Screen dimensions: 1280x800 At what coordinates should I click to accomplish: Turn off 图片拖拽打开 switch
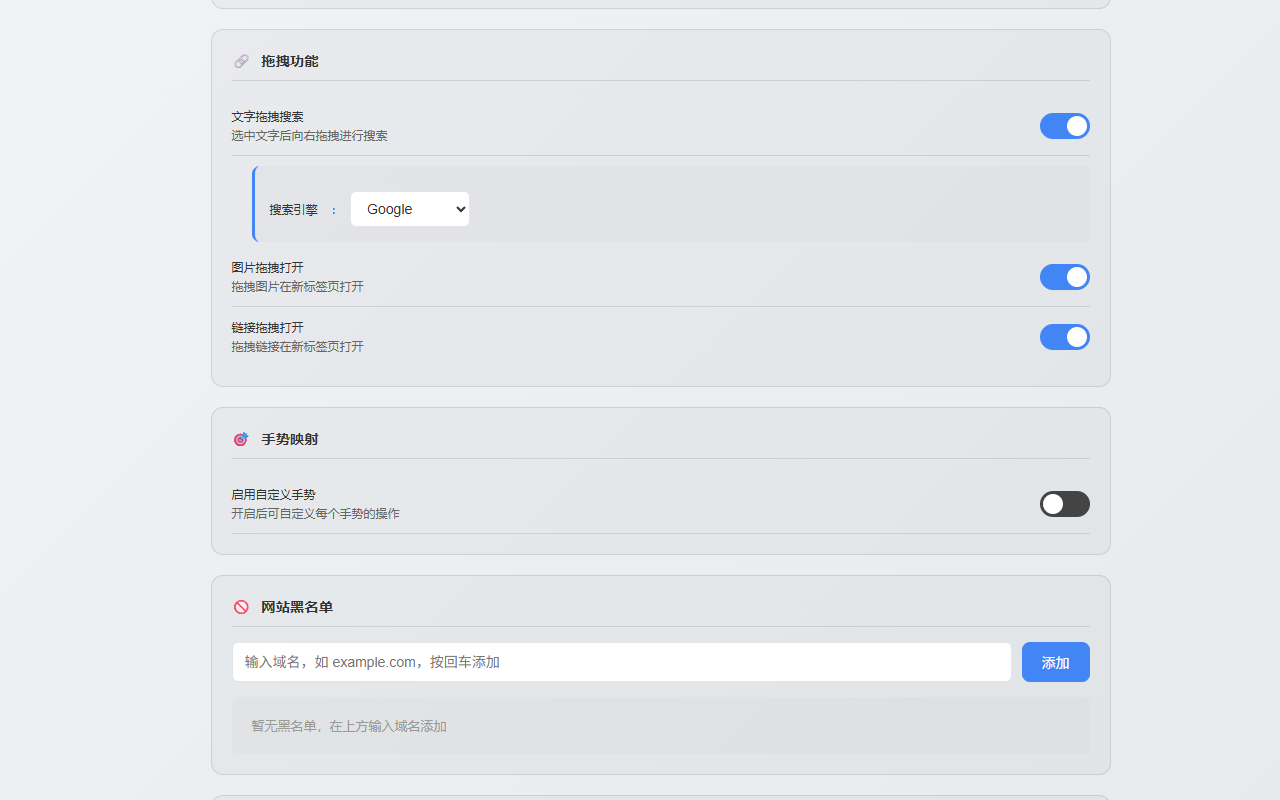coord(1064,277)
